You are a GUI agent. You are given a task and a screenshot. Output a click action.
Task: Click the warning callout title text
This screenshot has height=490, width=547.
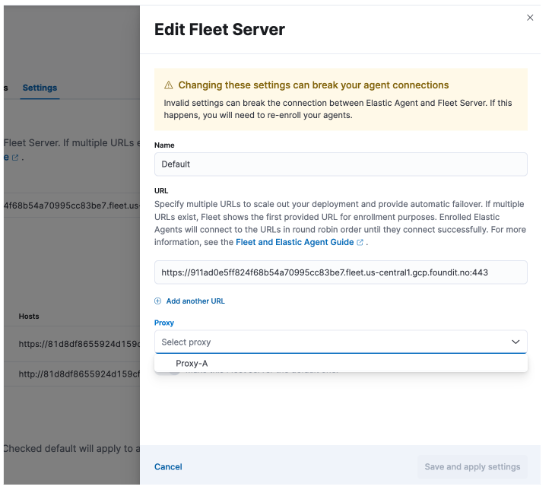[x=313, y=85]
